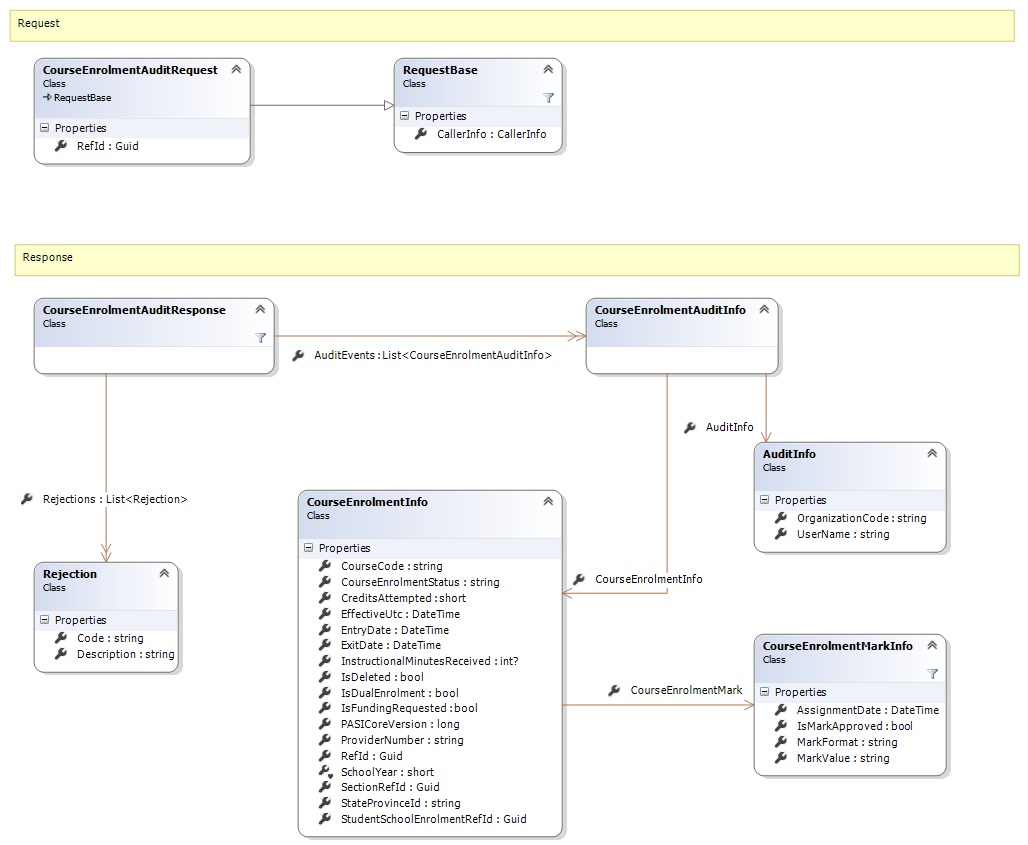Collapse Properties section in CourseEnrolmentMarkInfo
The width and height of the screenshot is (1028, 845).
[764, 692]
